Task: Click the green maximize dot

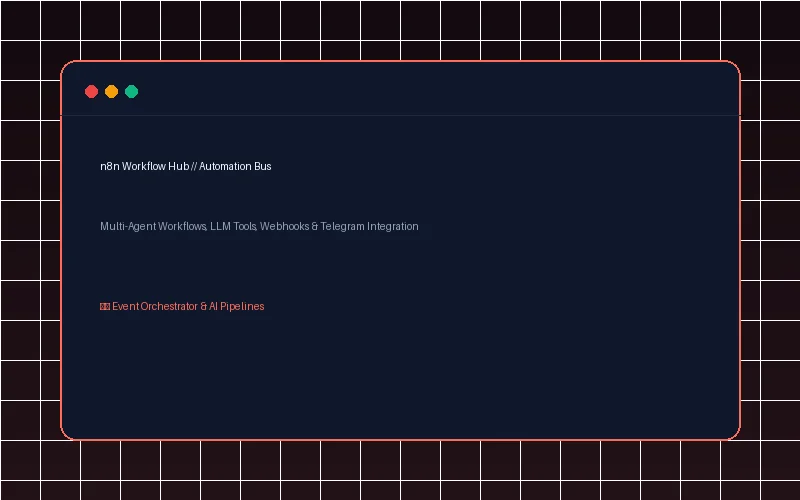Action: tap(132, 91)
